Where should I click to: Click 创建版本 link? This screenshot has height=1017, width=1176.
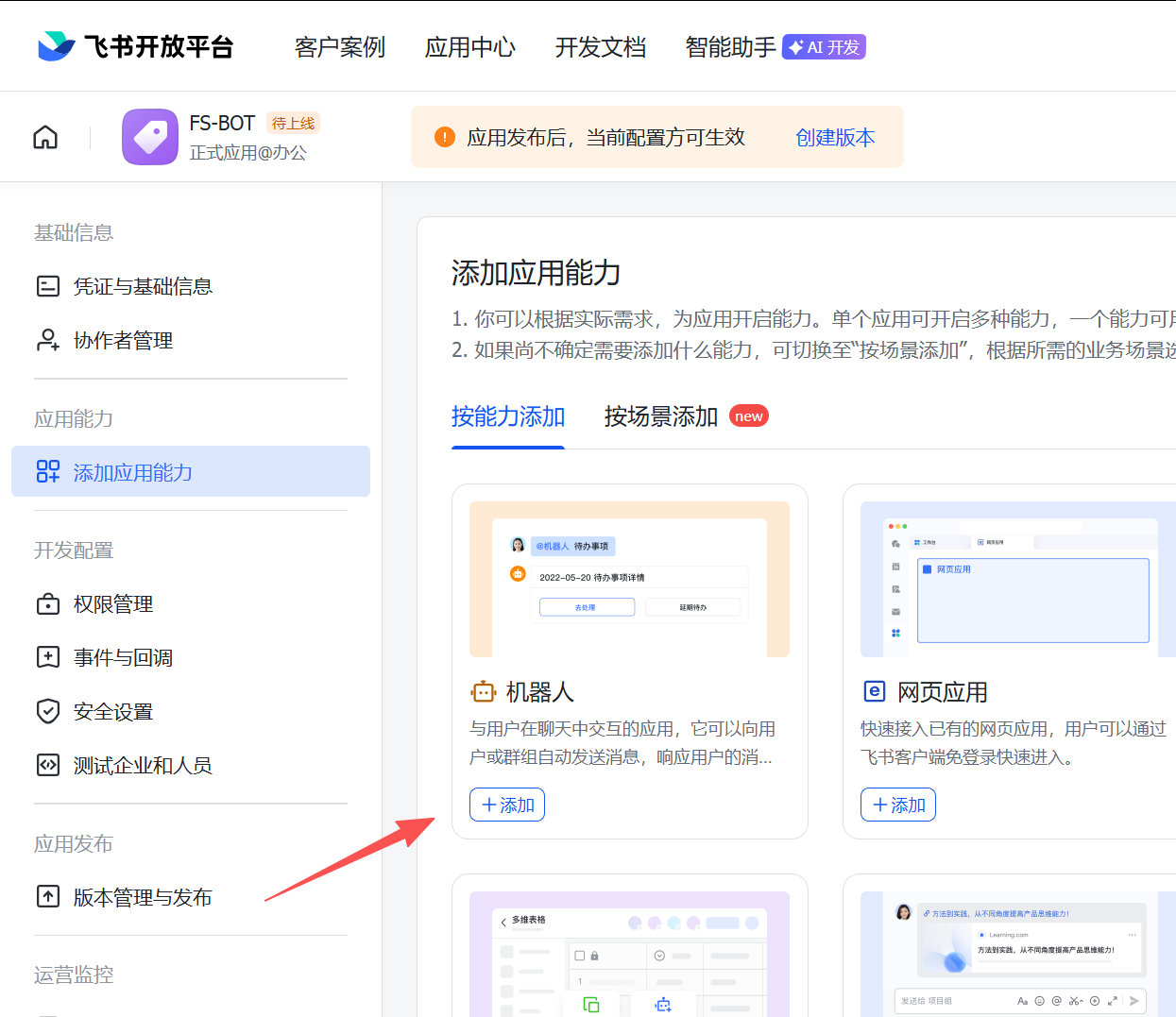coord(835,138)
